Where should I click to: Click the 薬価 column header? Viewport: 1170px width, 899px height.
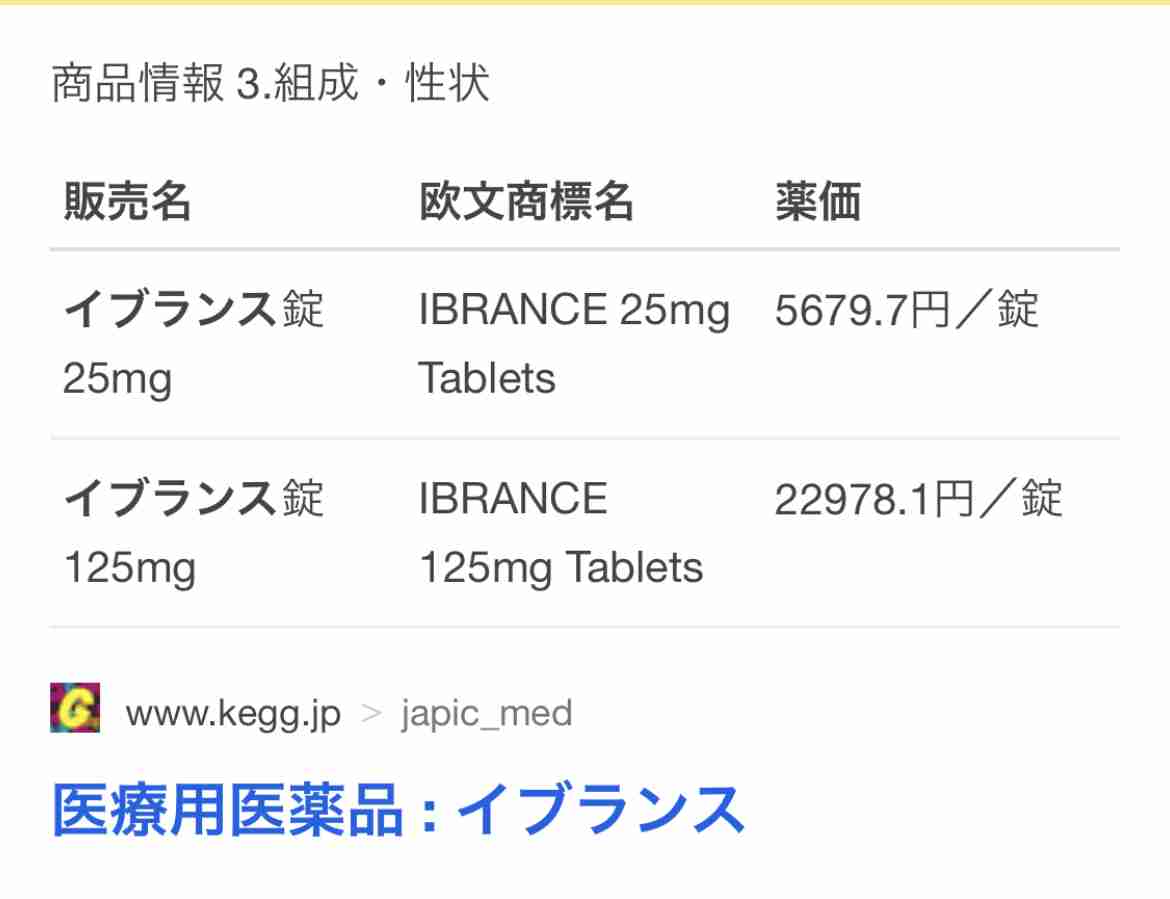[818, 201]
